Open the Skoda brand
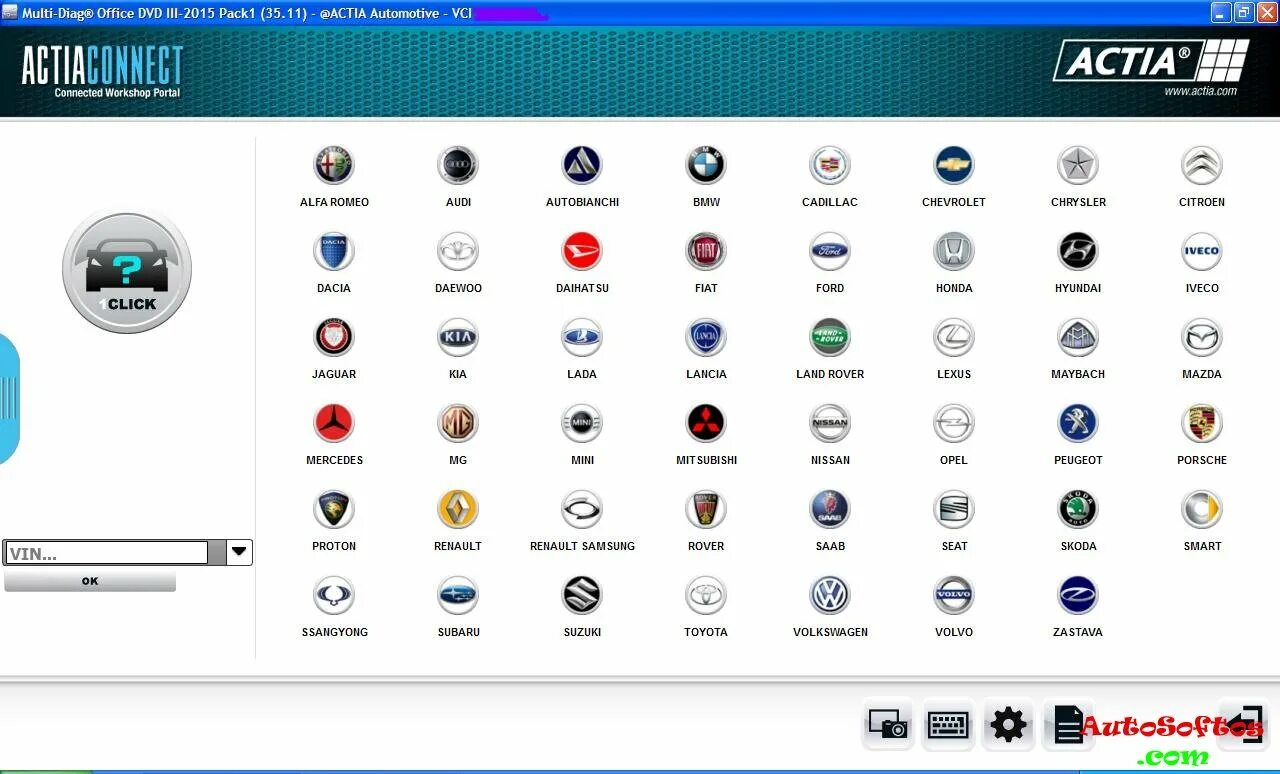Screen dimensions: 1280x774 point(1078,509)
